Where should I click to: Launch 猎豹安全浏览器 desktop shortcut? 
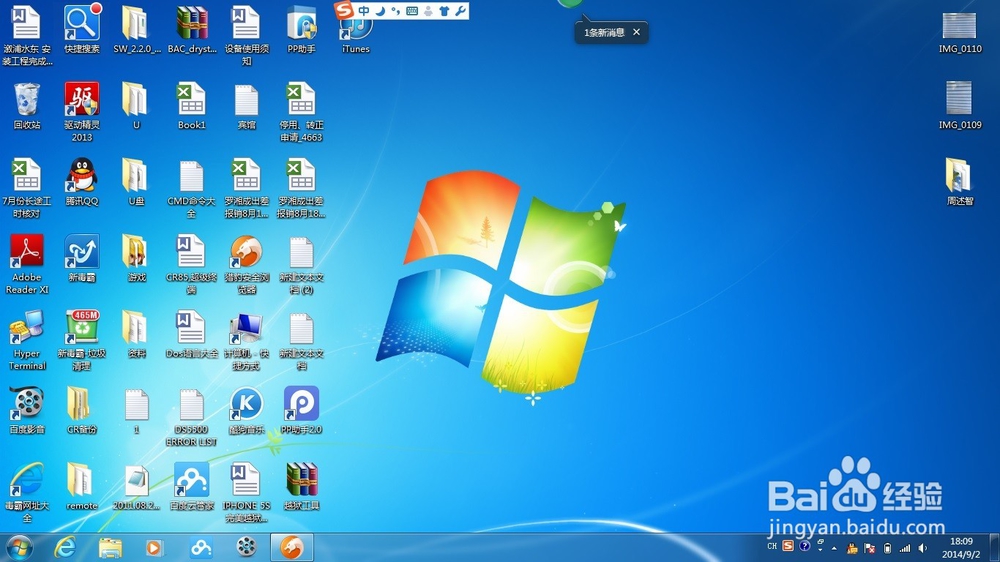247,263
